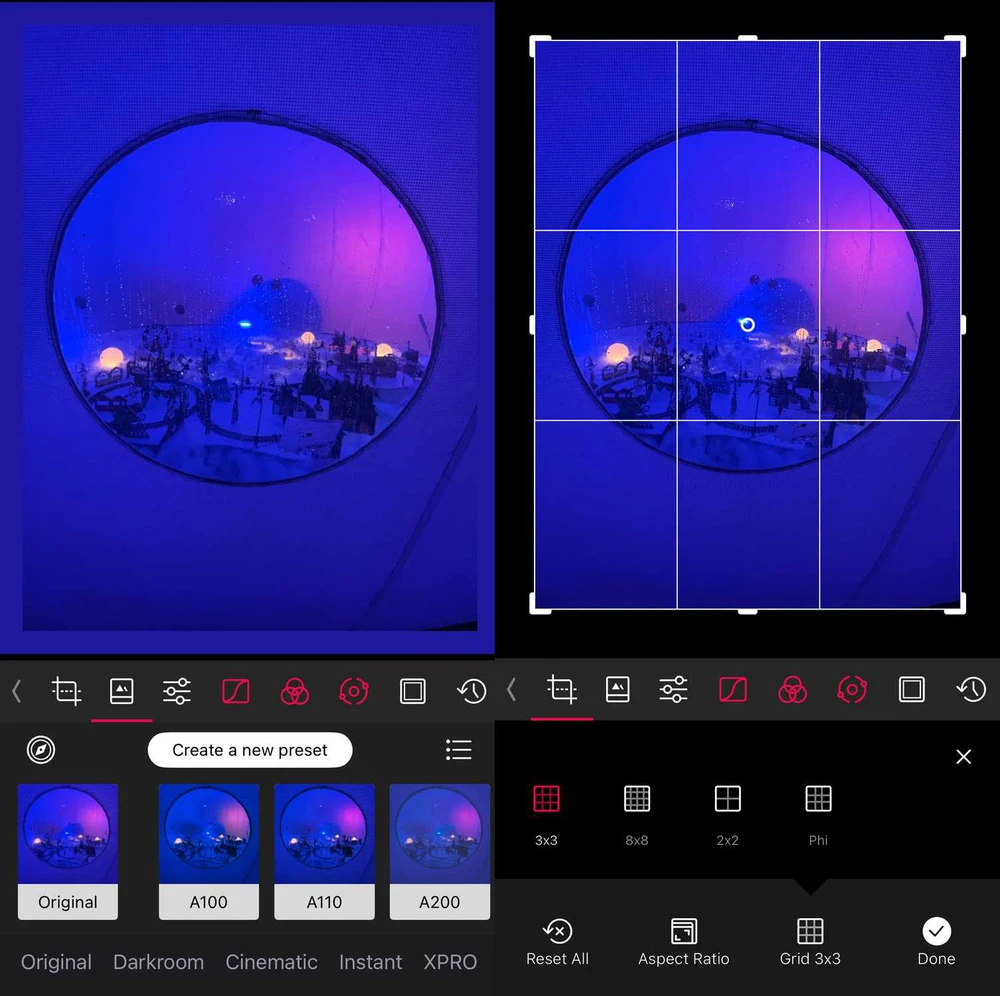This screenshot has height=996, width=1000.
Task: Click the compass discover icon
Action: pyautogui.click(x=41, y=750)
